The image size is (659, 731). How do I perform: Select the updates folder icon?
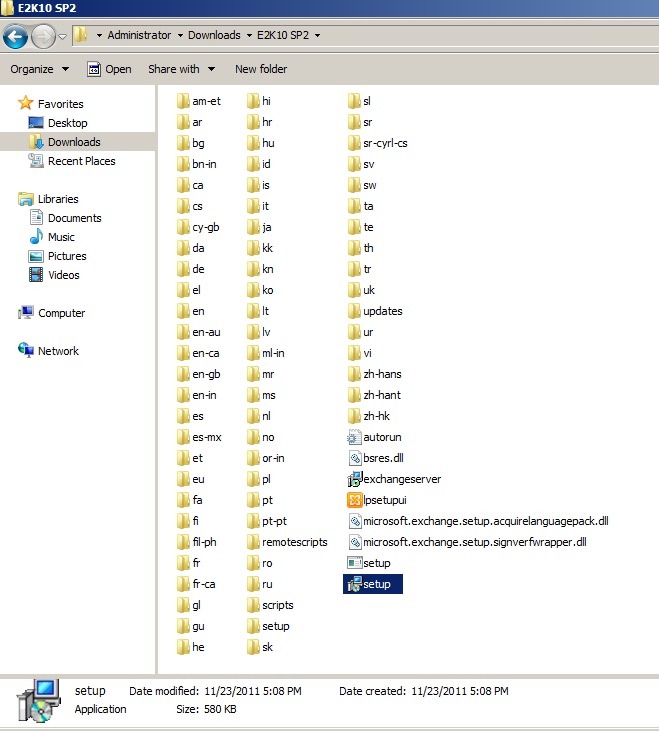(354, 311)
